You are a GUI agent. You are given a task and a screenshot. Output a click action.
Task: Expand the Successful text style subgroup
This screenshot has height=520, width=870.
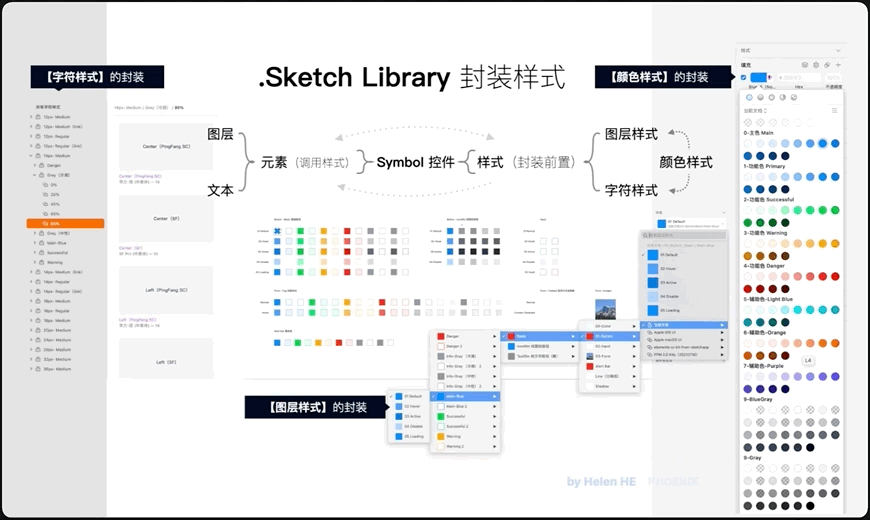click(x=34, y=253)
